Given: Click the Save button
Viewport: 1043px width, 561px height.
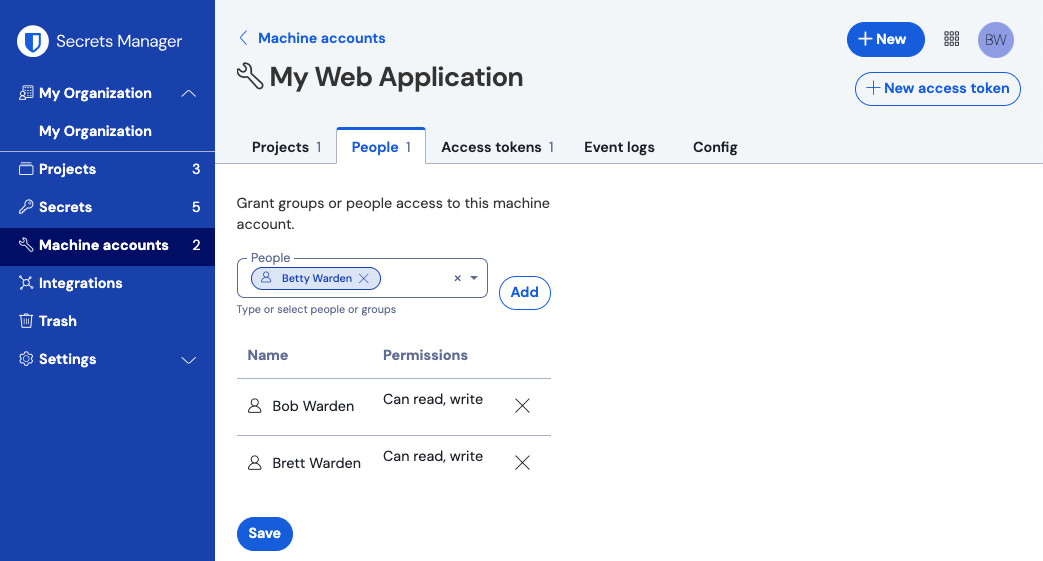Looking at the screenshot, I should [264, 533].
